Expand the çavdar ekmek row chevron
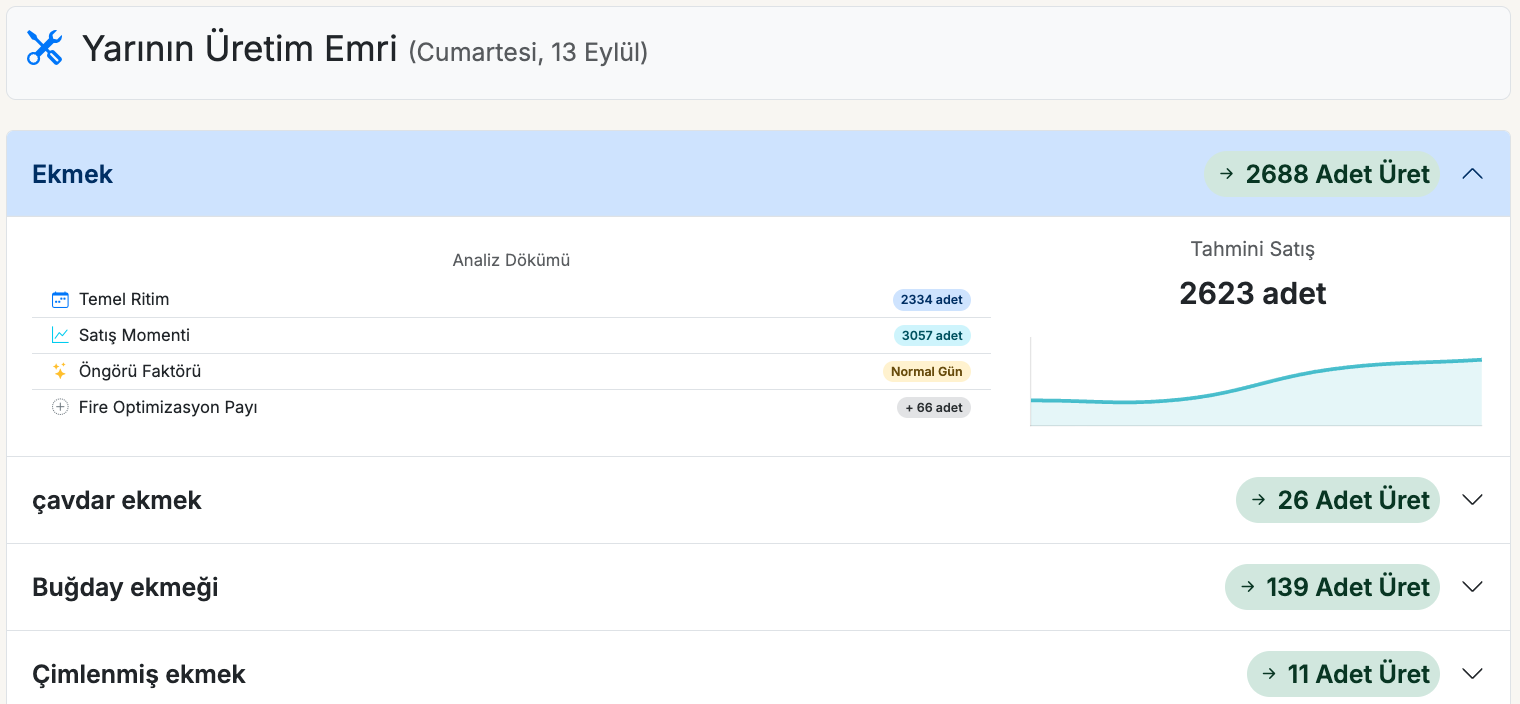The width and height of the screenshot is (1520, 704). (x=1472, y=500)
